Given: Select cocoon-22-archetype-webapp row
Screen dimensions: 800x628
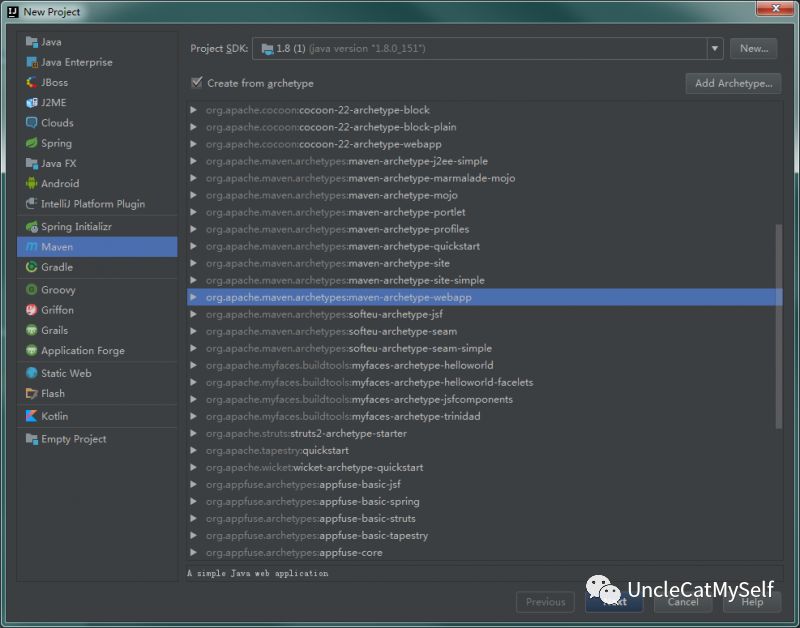Looking at the screenshot, I should pos(484,144).
